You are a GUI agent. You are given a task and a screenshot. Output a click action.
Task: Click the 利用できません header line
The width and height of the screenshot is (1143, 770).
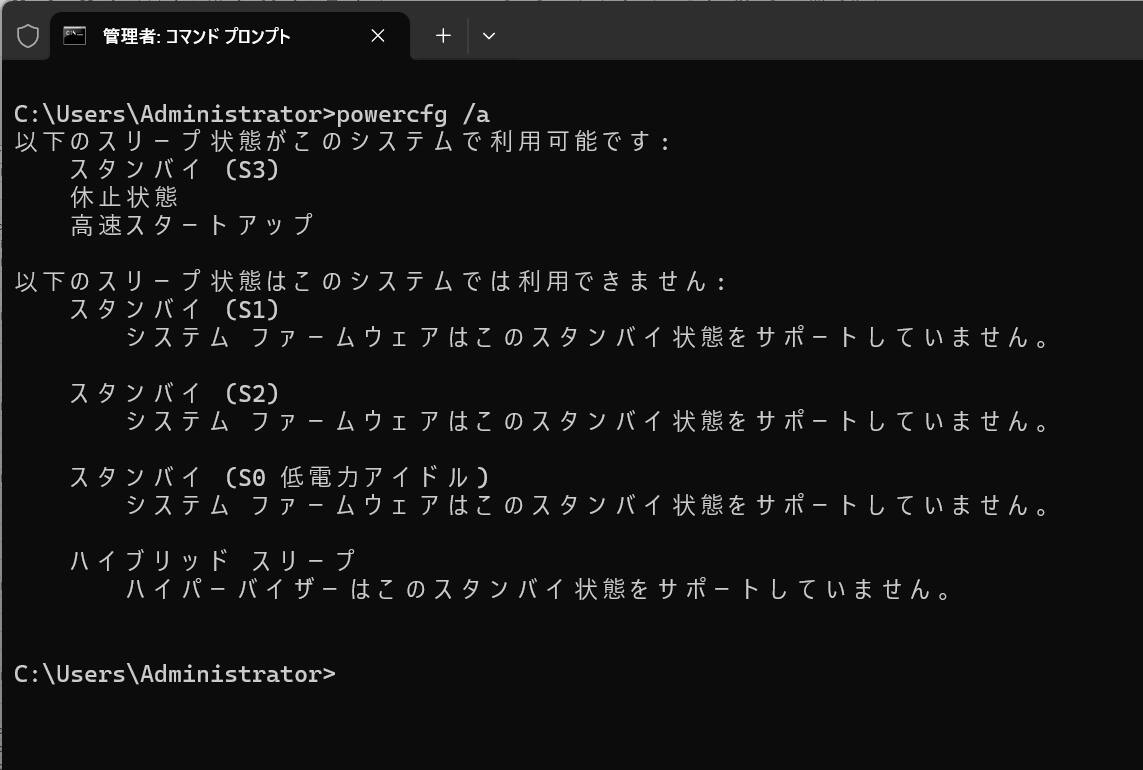coord(370,281)
